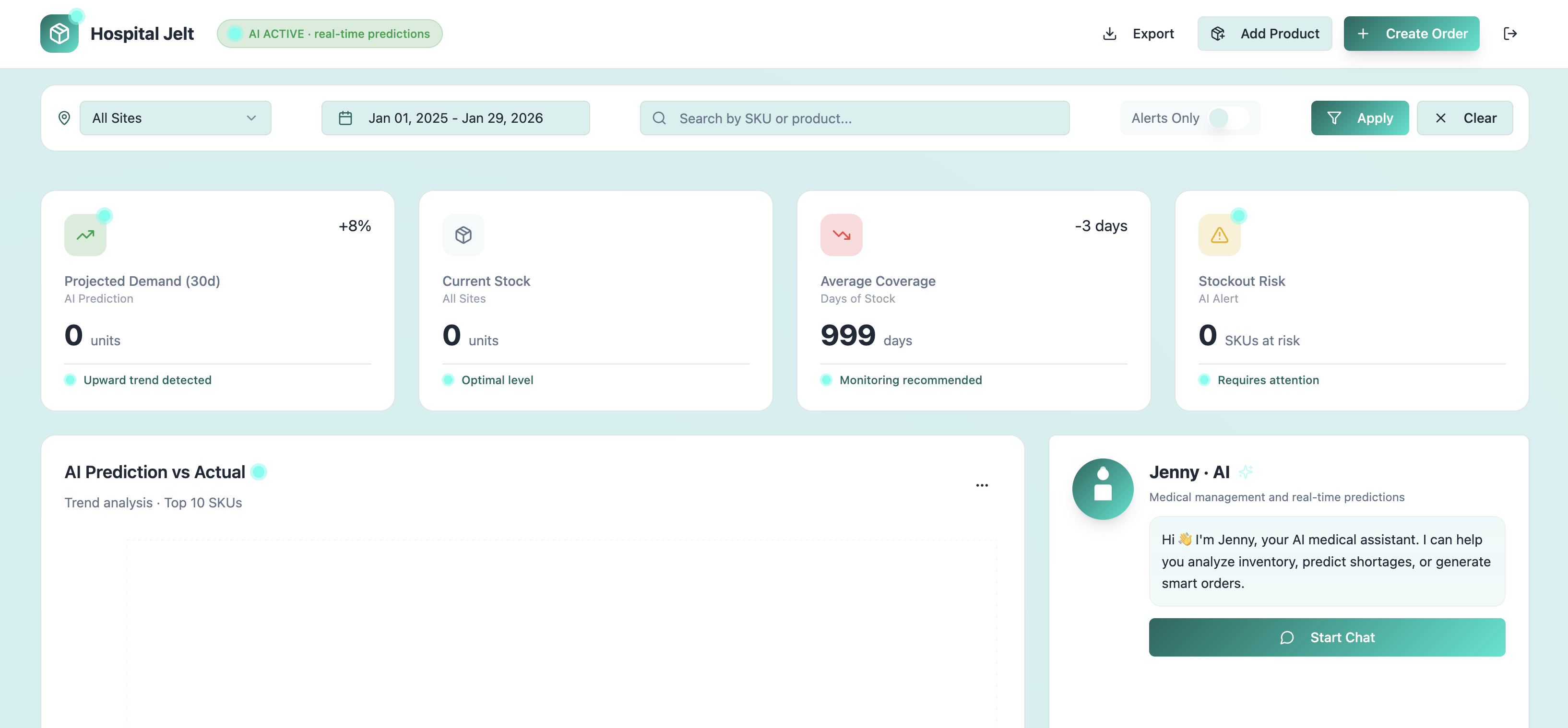
Task: Click the Projected Demand upward trend icon
Action: [x=85, y=235]
